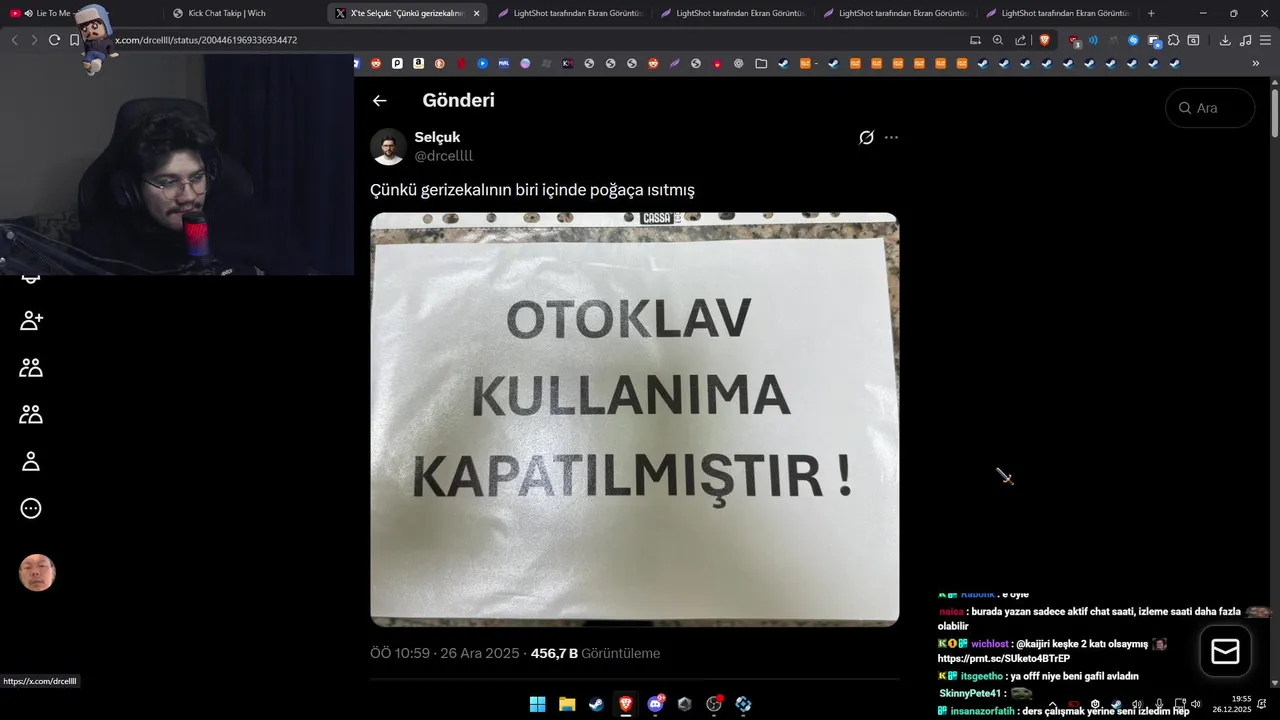The height and width of the screenshot is (720, 1280).
Task: Open Grok icon on Selçuk's post
Action: click(866, 137)
